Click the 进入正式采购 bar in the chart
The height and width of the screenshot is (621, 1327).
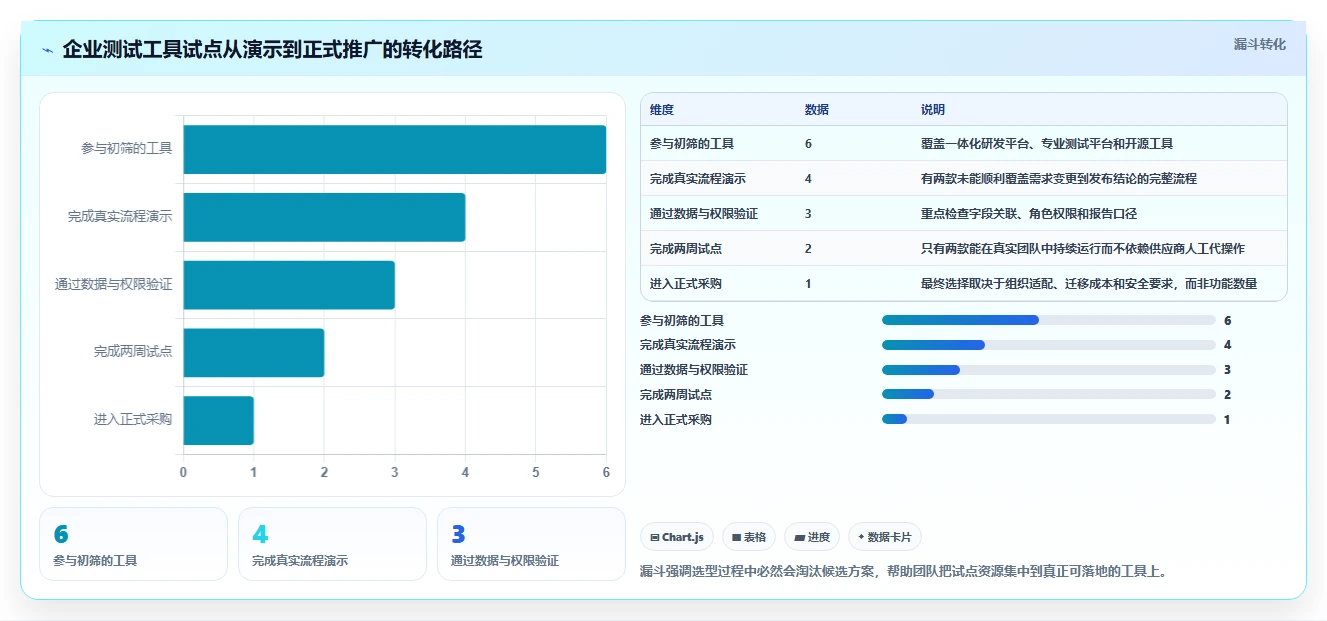[x=218, y=420]
